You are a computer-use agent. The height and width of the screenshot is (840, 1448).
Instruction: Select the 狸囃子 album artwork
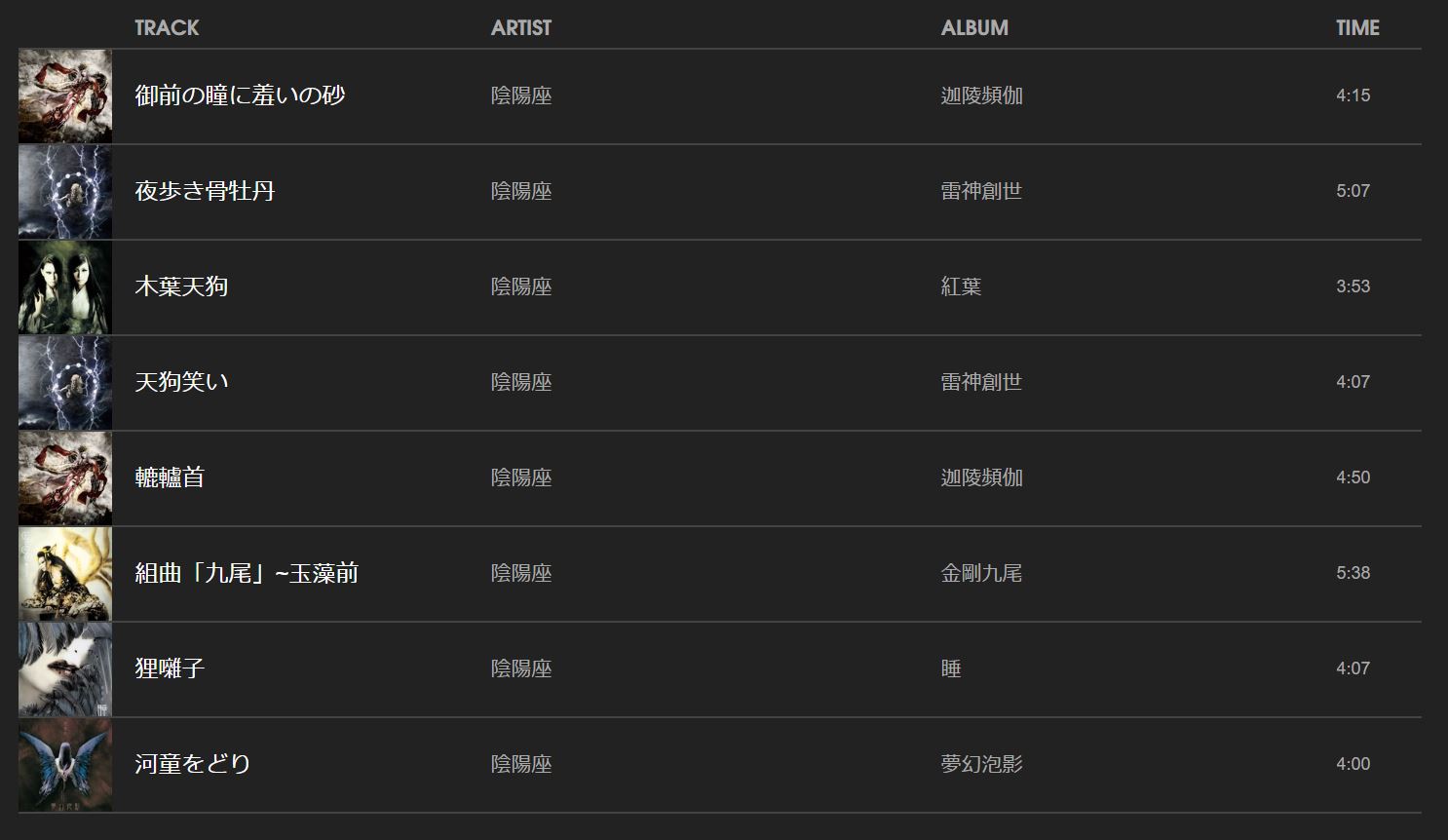coord(65,669)
